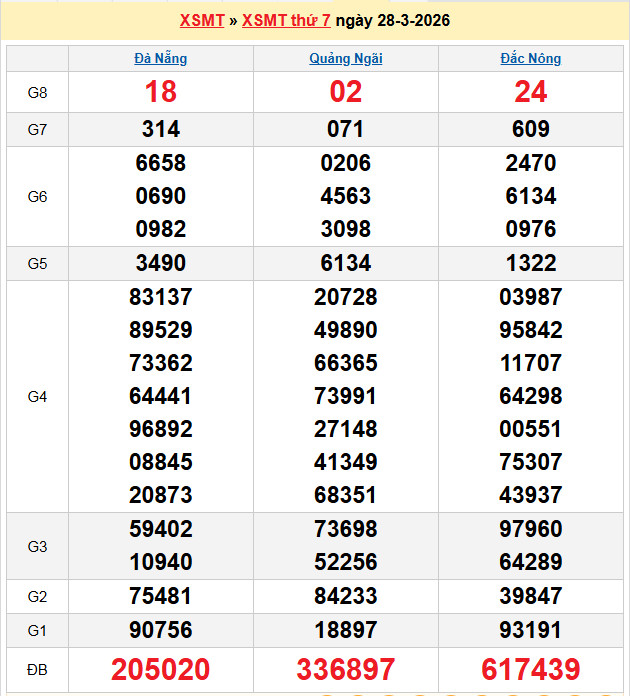Click Quảng Ngãi special prize 336897
Image resolution: width=630 pixels, height=696 pixels.
tap(346, 669)
